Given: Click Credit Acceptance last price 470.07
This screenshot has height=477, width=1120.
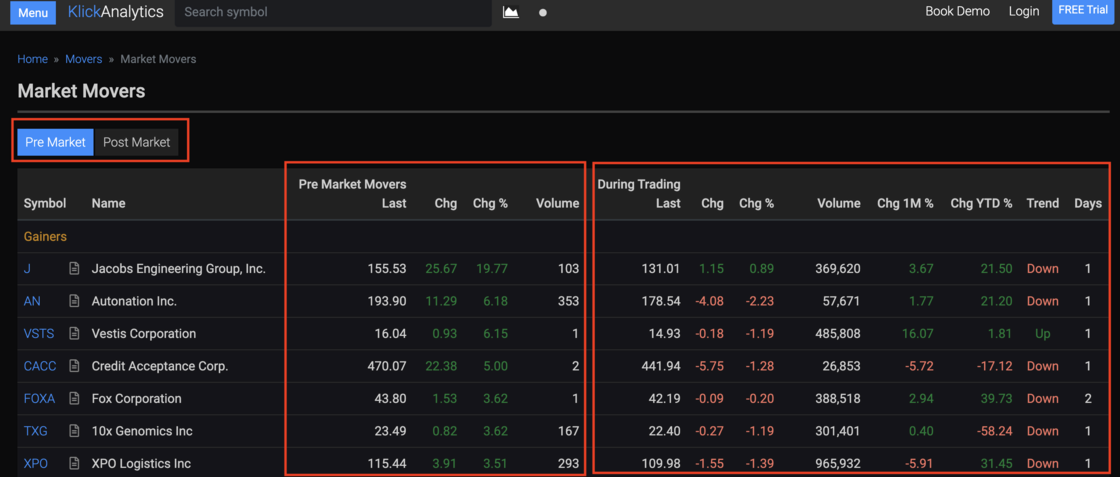Looking at the screenshot, I should [x=388, y=366].
